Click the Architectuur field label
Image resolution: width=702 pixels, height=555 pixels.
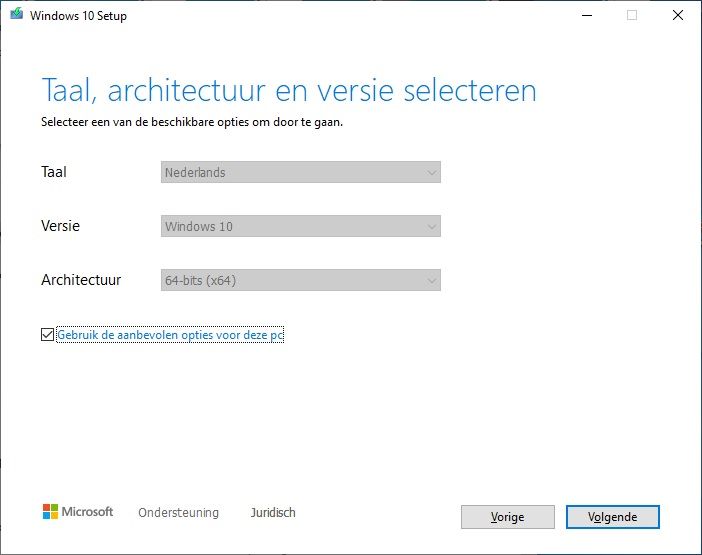[81, 280]
